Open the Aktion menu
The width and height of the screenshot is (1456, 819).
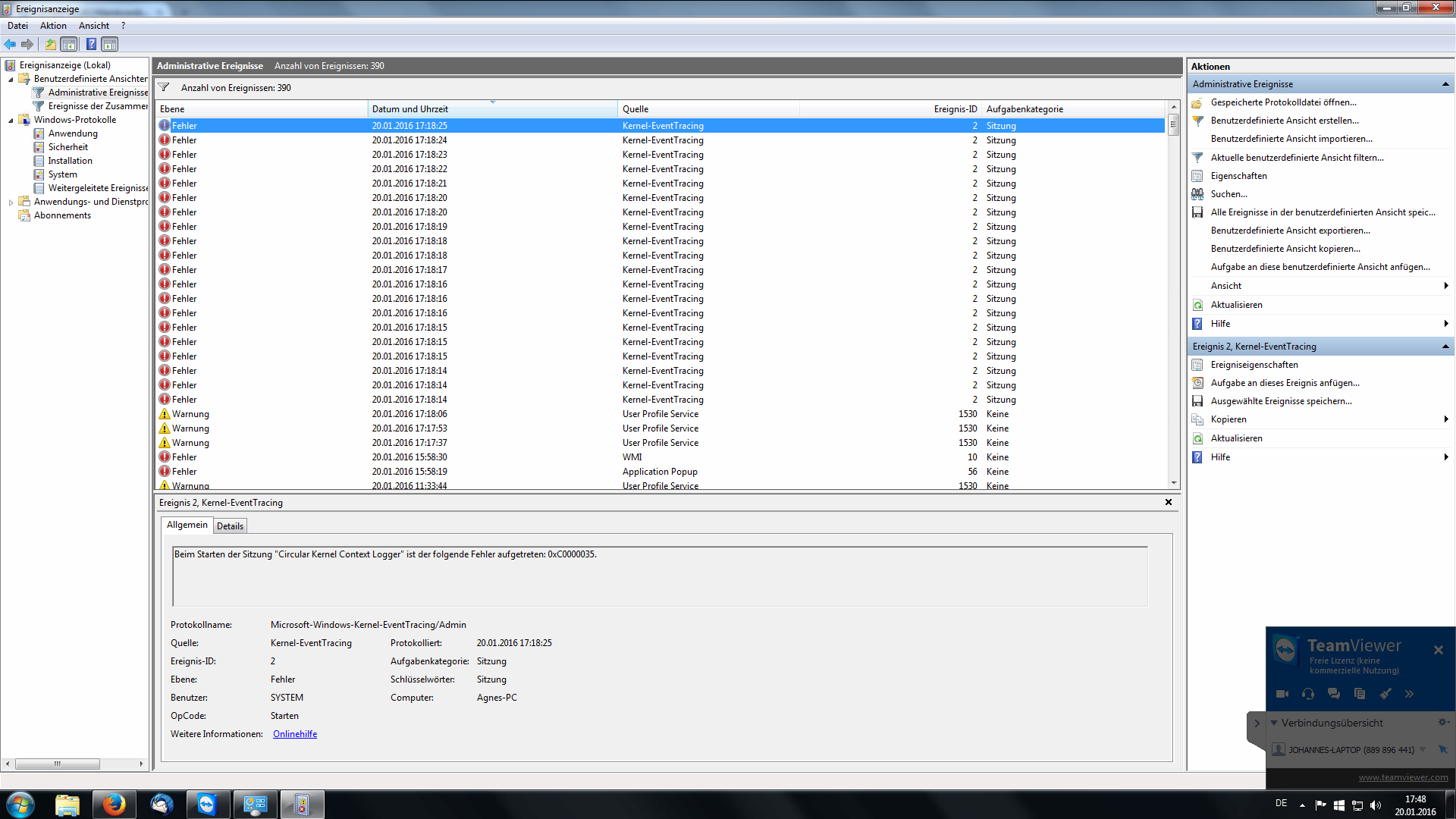point(53,26)
